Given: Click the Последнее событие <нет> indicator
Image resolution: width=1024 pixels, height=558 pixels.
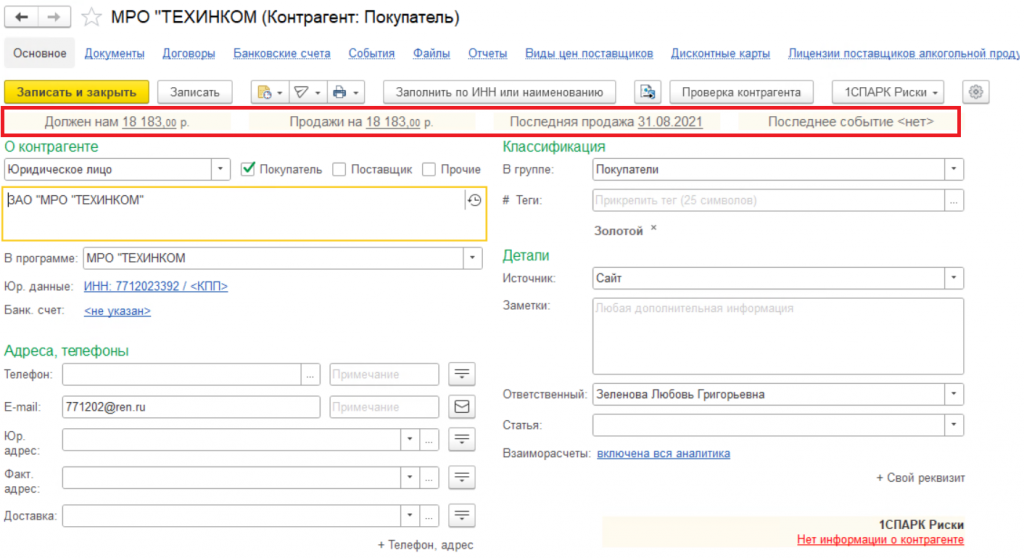Looking at the screenshot, I should (850, 122).
